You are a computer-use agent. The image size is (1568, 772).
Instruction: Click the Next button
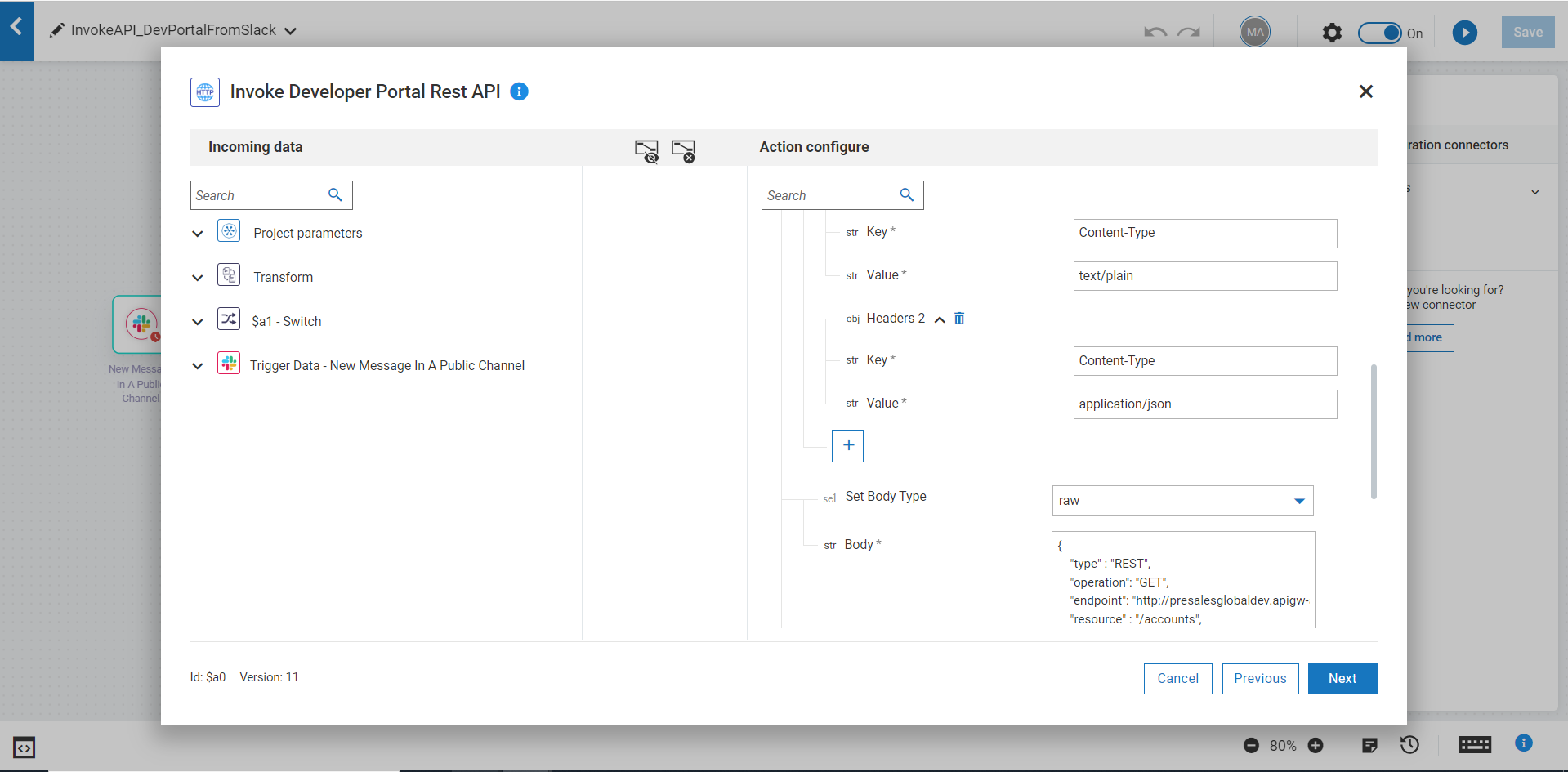(x=1342, y=679)
